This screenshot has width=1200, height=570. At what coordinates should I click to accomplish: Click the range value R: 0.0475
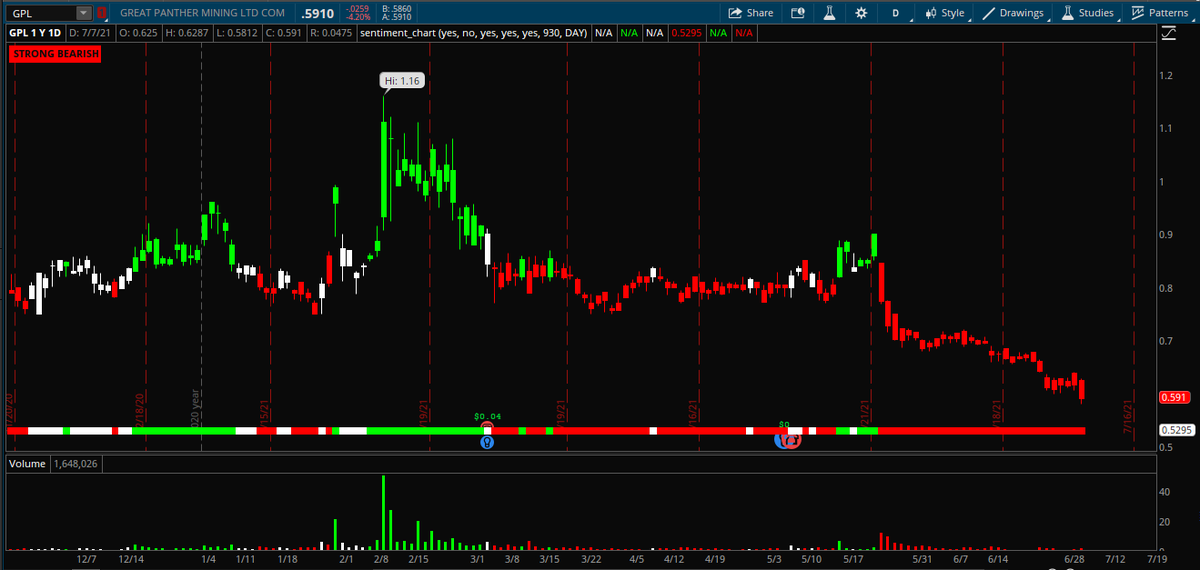click(331, 33)
